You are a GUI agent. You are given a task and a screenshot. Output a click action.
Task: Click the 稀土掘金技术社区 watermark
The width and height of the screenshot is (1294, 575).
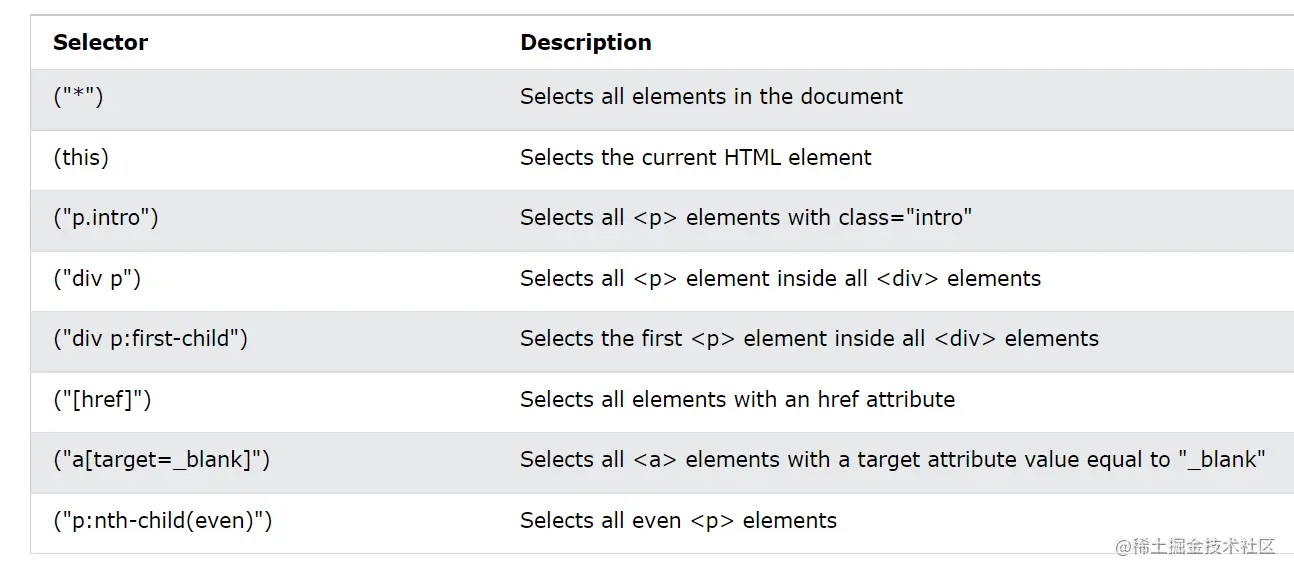pyautogui.click(x=1196, y=547)
